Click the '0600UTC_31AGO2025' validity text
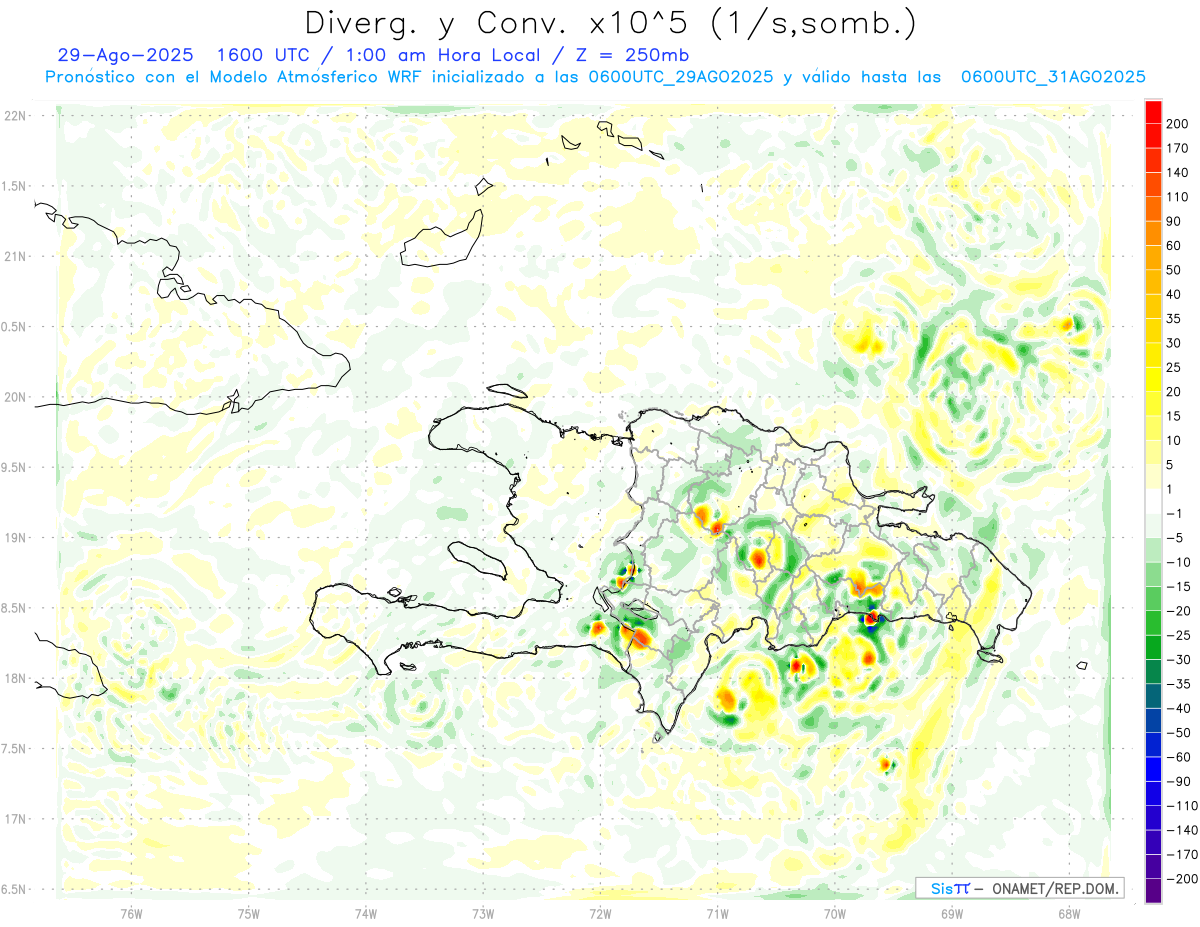 [1053, 77]
